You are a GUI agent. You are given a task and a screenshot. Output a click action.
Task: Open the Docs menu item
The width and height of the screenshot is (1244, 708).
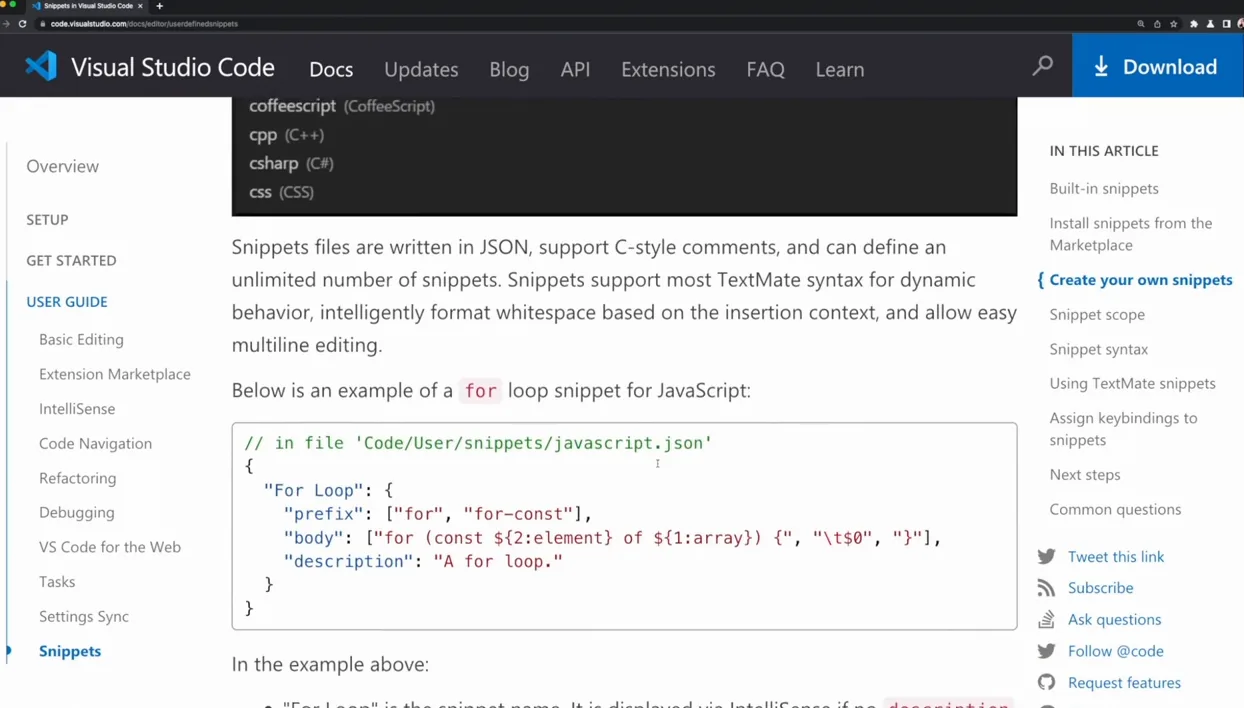click(x=331, y=69)
